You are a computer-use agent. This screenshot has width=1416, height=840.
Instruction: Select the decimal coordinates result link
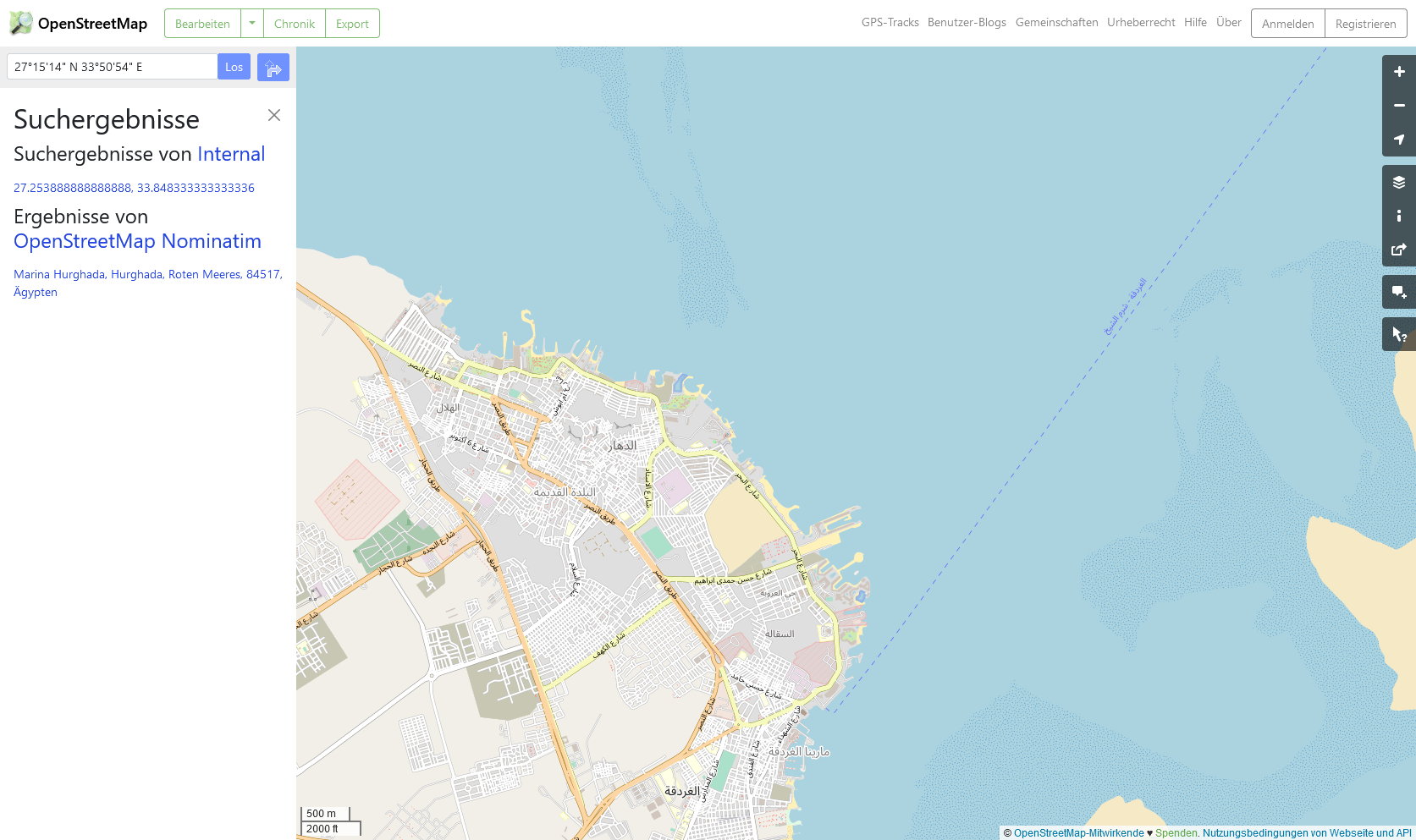[134, 188]
